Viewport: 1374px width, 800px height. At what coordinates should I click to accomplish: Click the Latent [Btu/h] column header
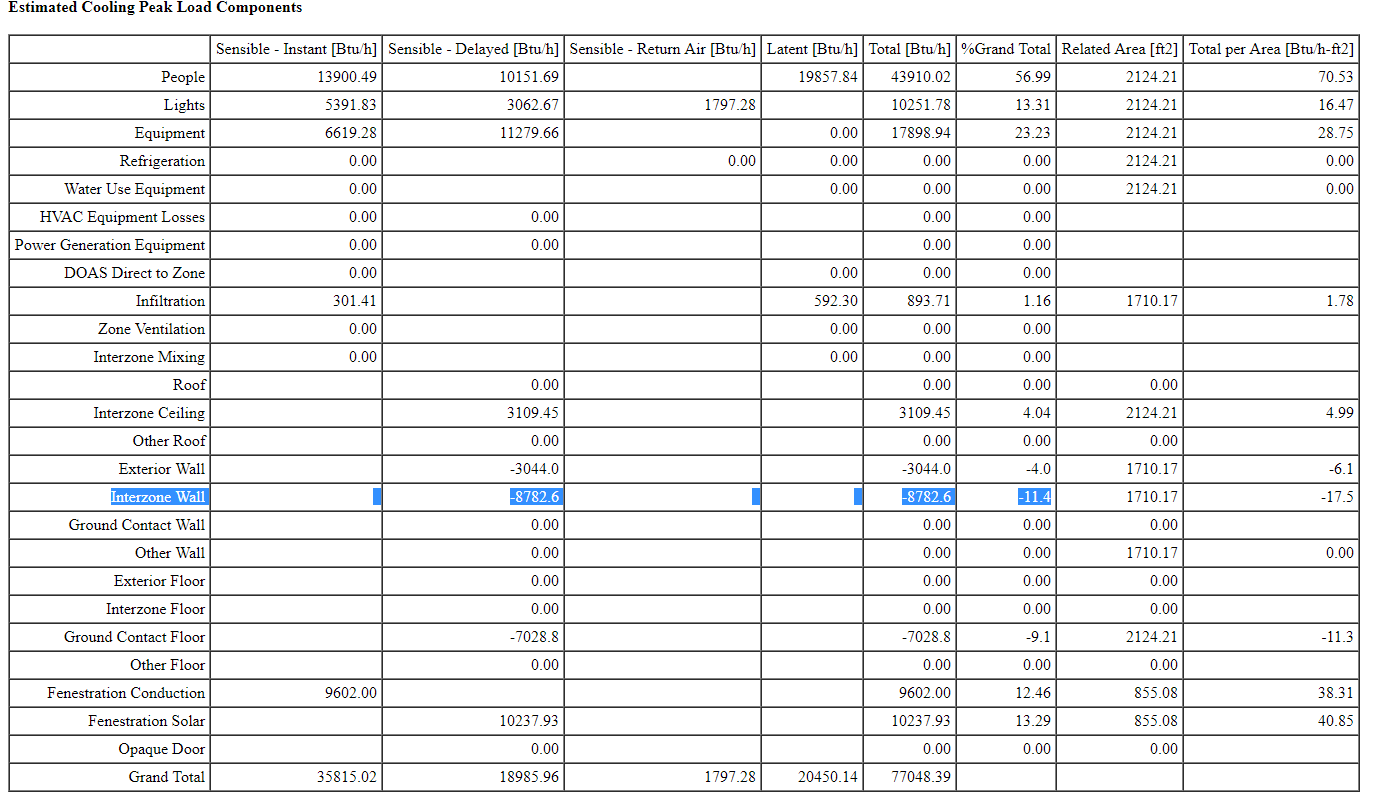coord(813,49)
